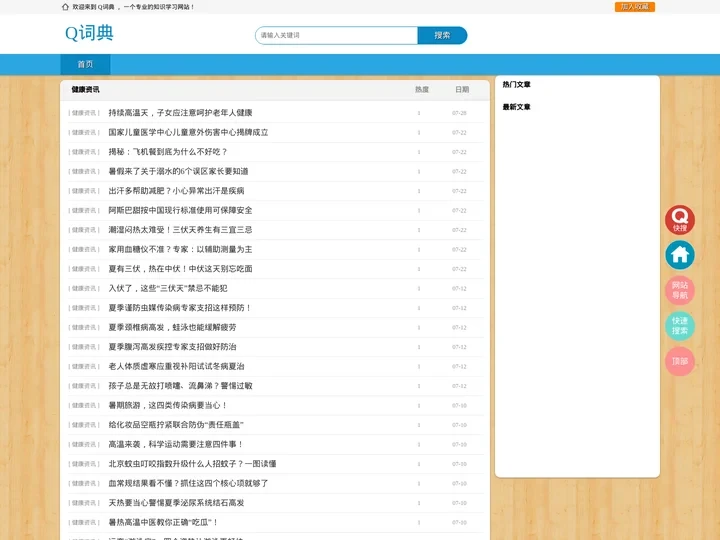Click the 日期 column header
This screenshot has width=720, height=540.
(x=462, y=90)
